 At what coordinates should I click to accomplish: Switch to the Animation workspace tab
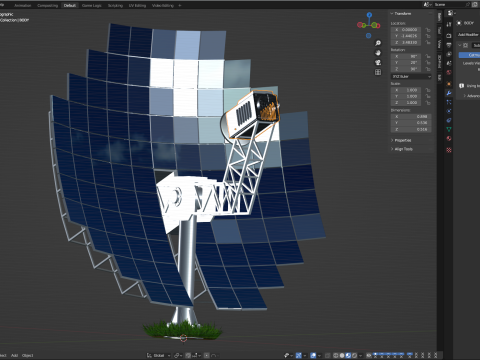(23, 5)
